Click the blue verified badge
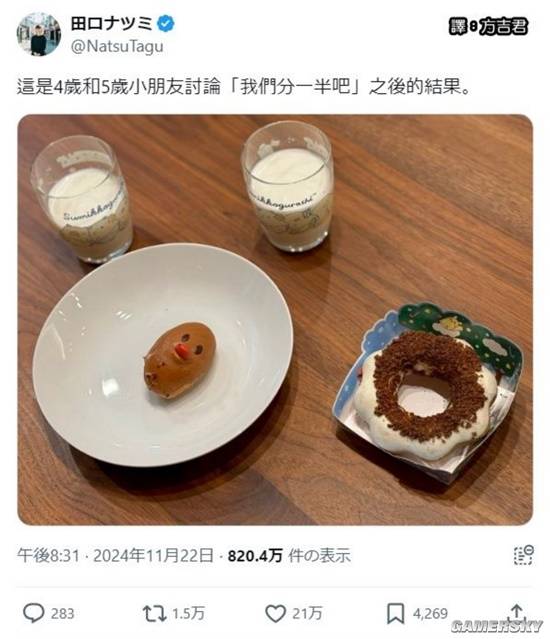 166,24
